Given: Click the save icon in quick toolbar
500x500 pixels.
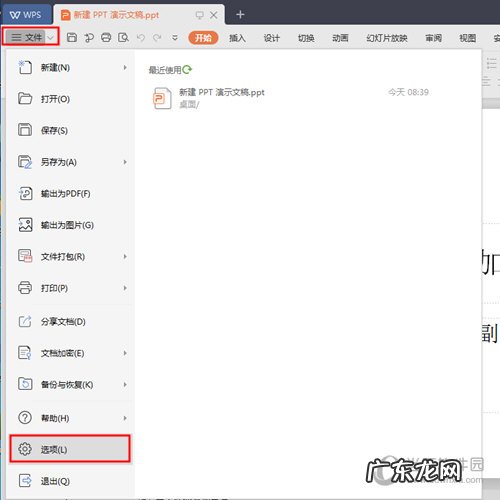Looking at the screenshot, I should coord(72,37).
